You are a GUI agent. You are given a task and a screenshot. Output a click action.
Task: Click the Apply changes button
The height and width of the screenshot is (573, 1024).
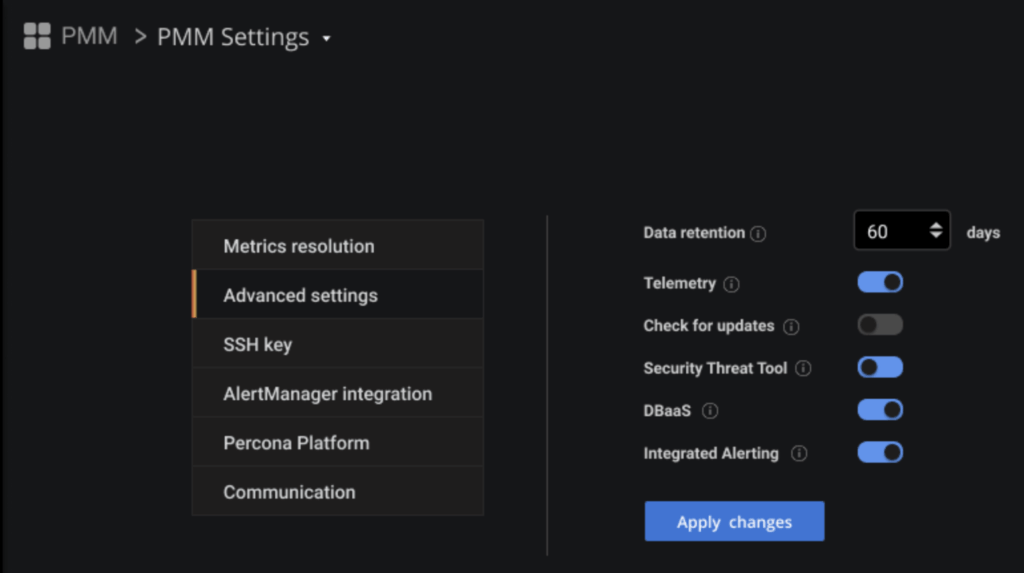734,521
